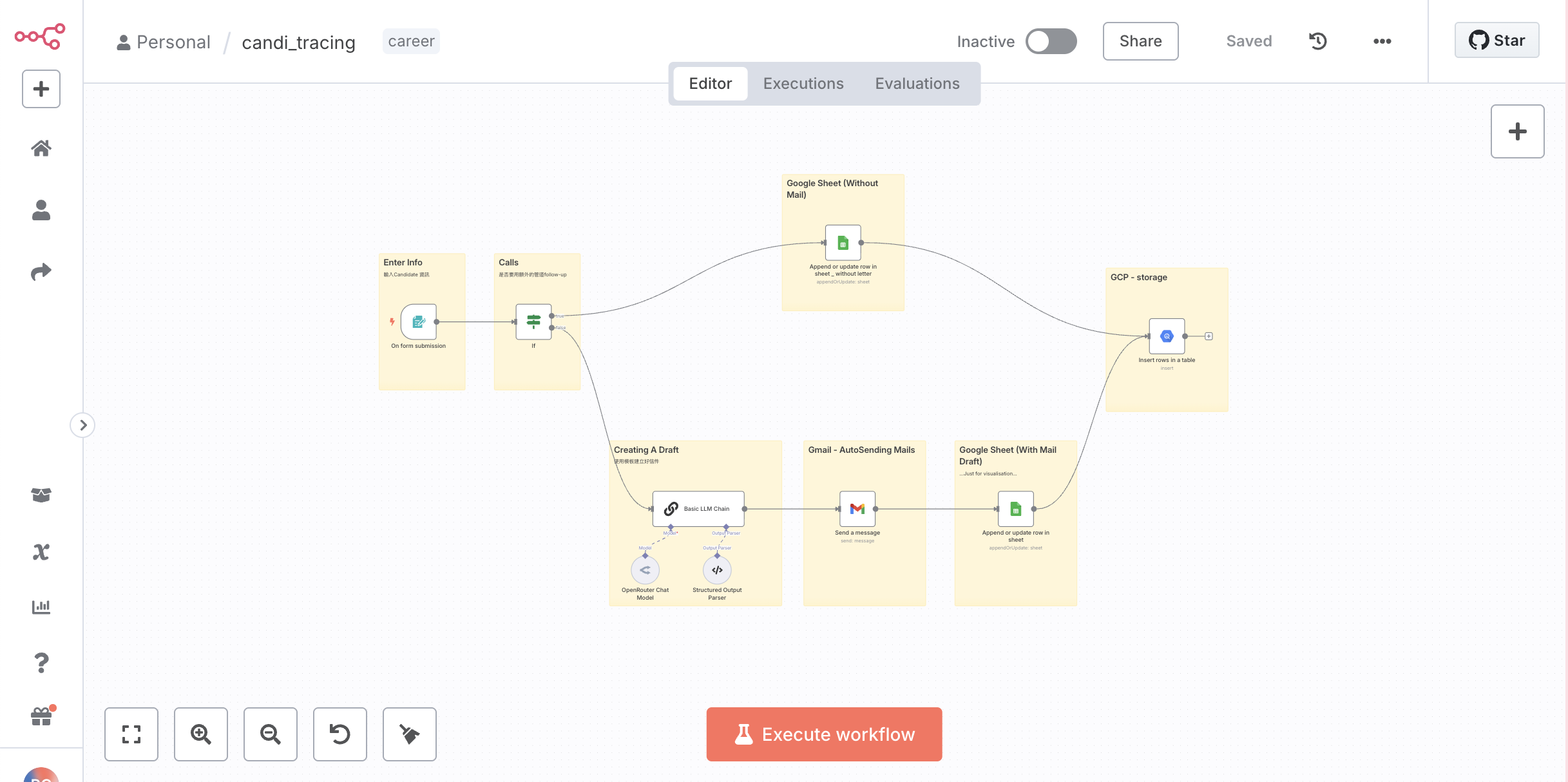Click the Share button
The image size is (1568, 782).
click(1140, 41)
